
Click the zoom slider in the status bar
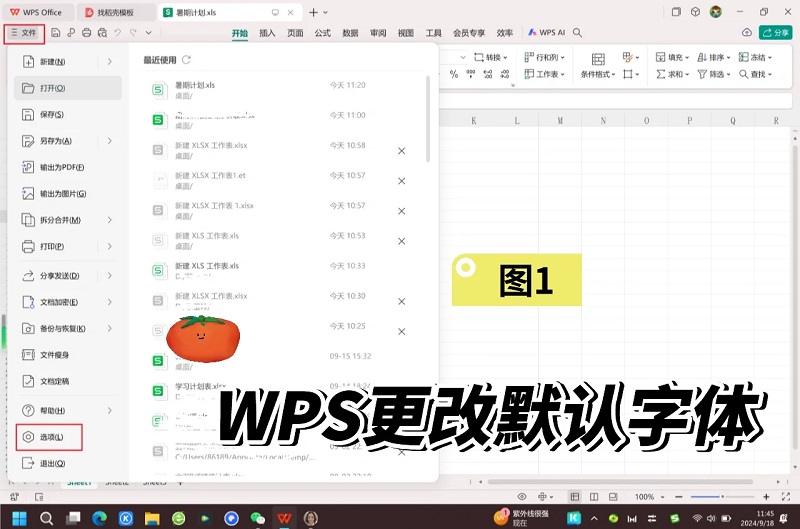[722, 496]
